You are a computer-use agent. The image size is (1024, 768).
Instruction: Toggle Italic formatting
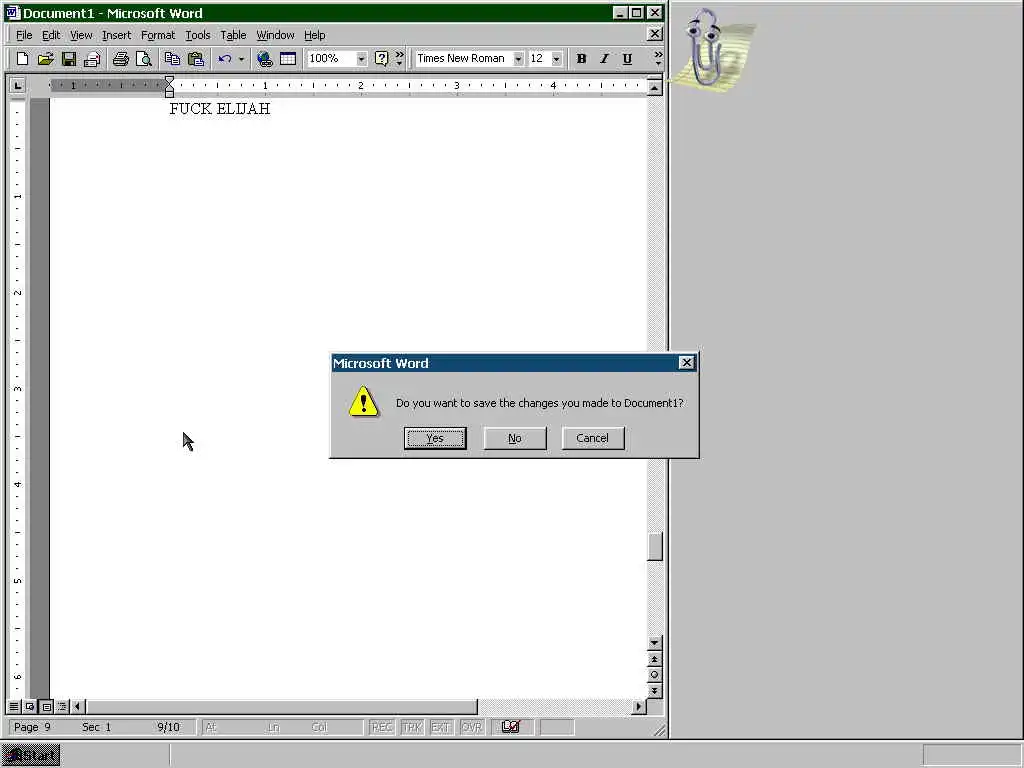[604, 59]
